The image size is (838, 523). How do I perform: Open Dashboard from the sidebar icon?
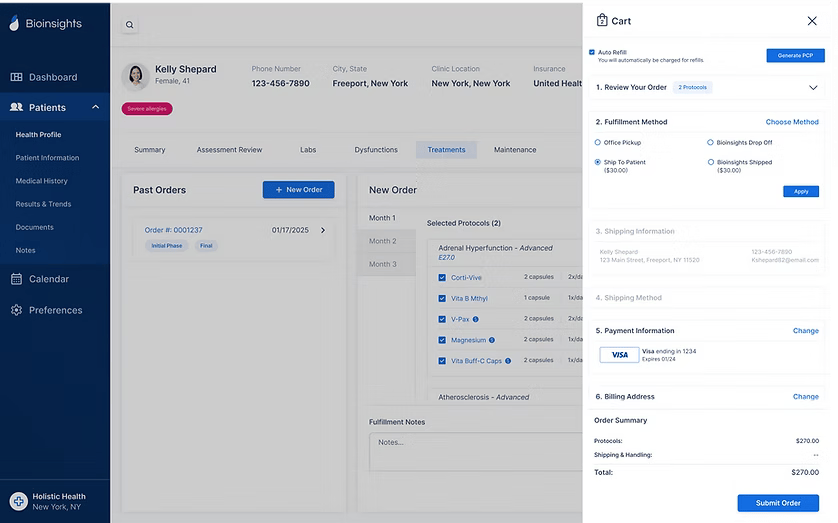point(16,77)
